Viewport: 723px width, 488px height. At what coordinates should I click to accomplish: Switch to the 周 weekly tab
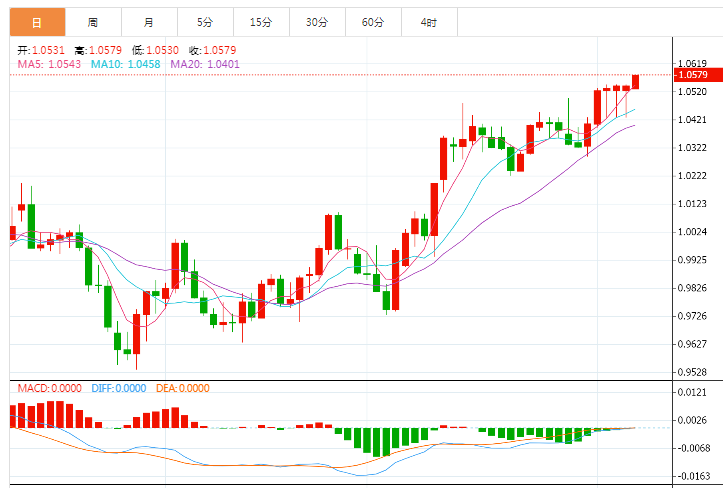(94, 22)
